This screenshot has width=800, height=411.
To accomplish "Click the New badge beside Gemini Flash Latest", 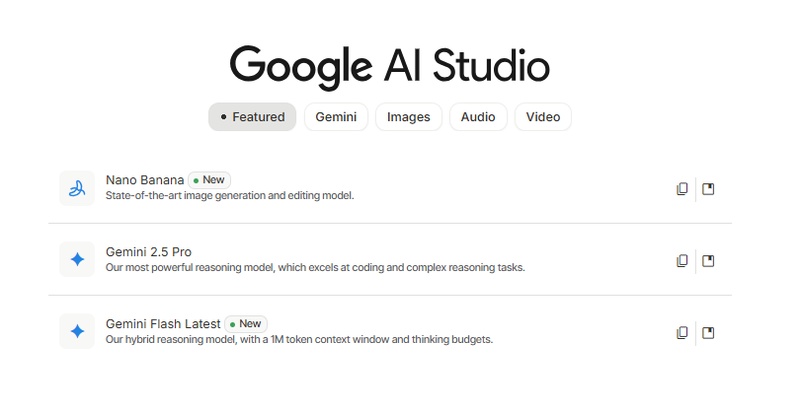I will pyautogui.click(x=245, y=324).
